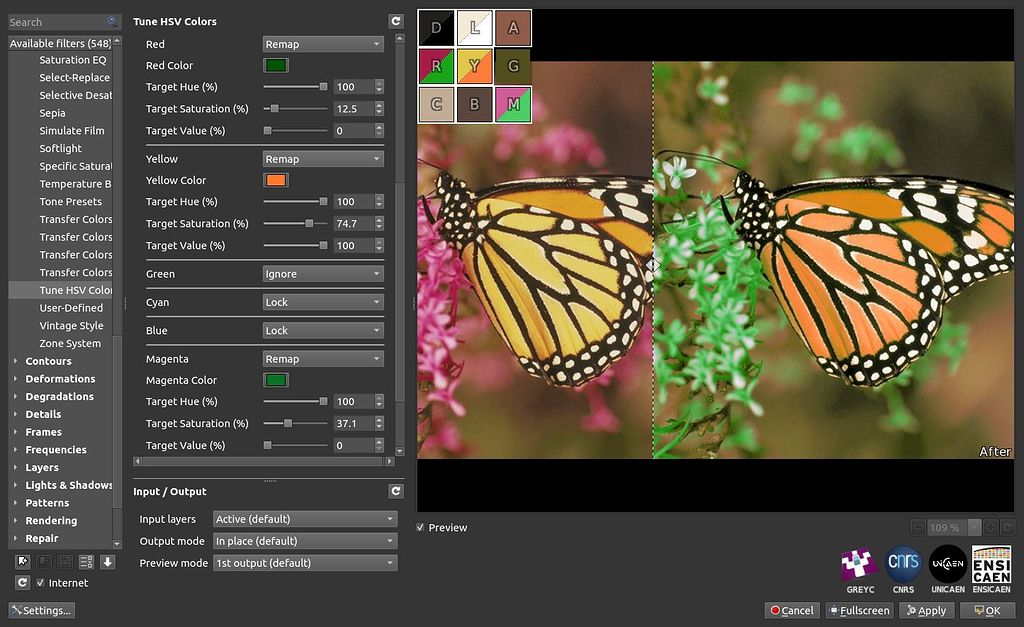Reset the Tune HSV Colors parameters
This screenshot has height=627, width=1024.
(395, 20)
